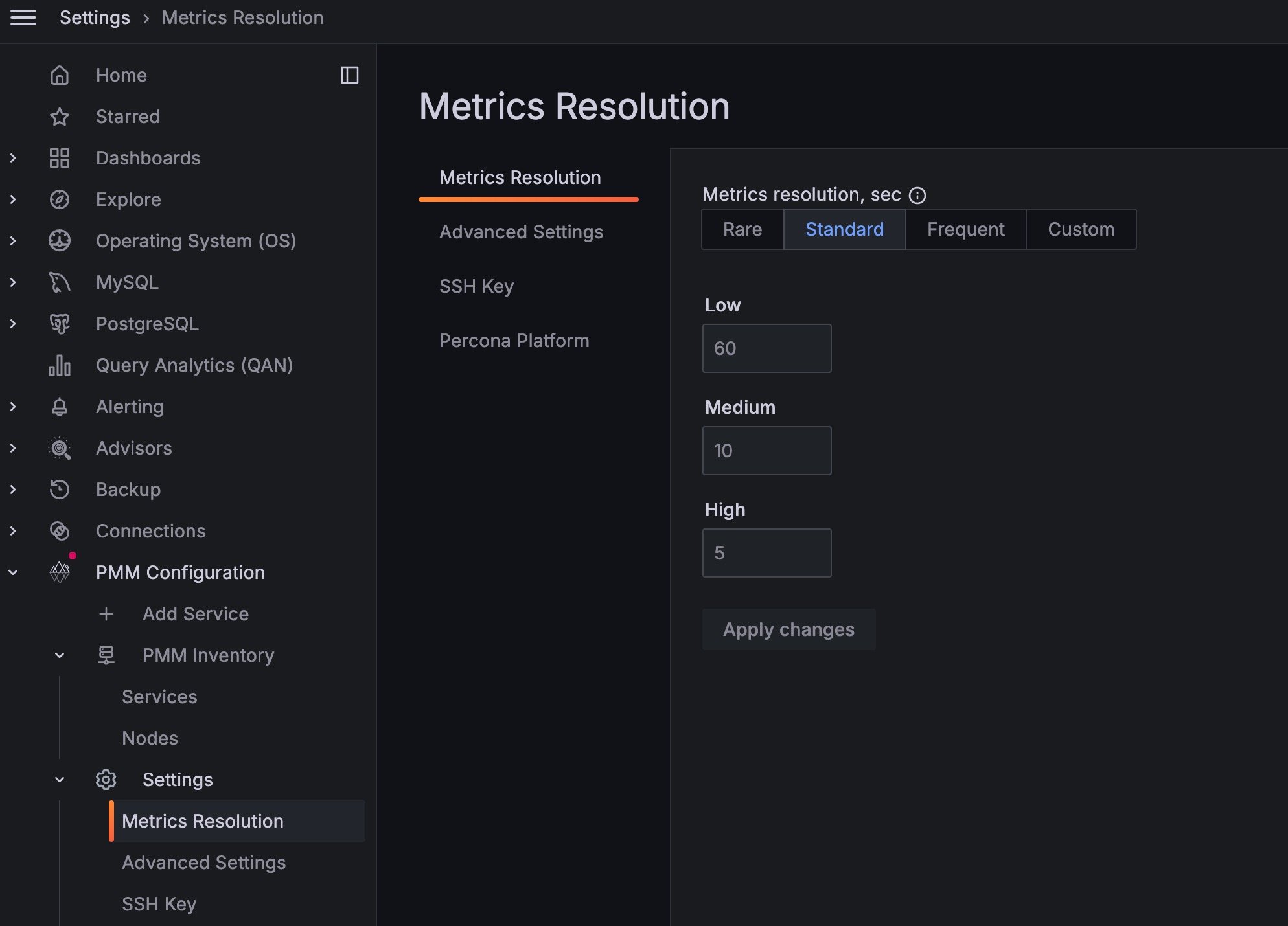Click the Alerting bell icon
1288x926 pixels.
[x=60, y=407]
